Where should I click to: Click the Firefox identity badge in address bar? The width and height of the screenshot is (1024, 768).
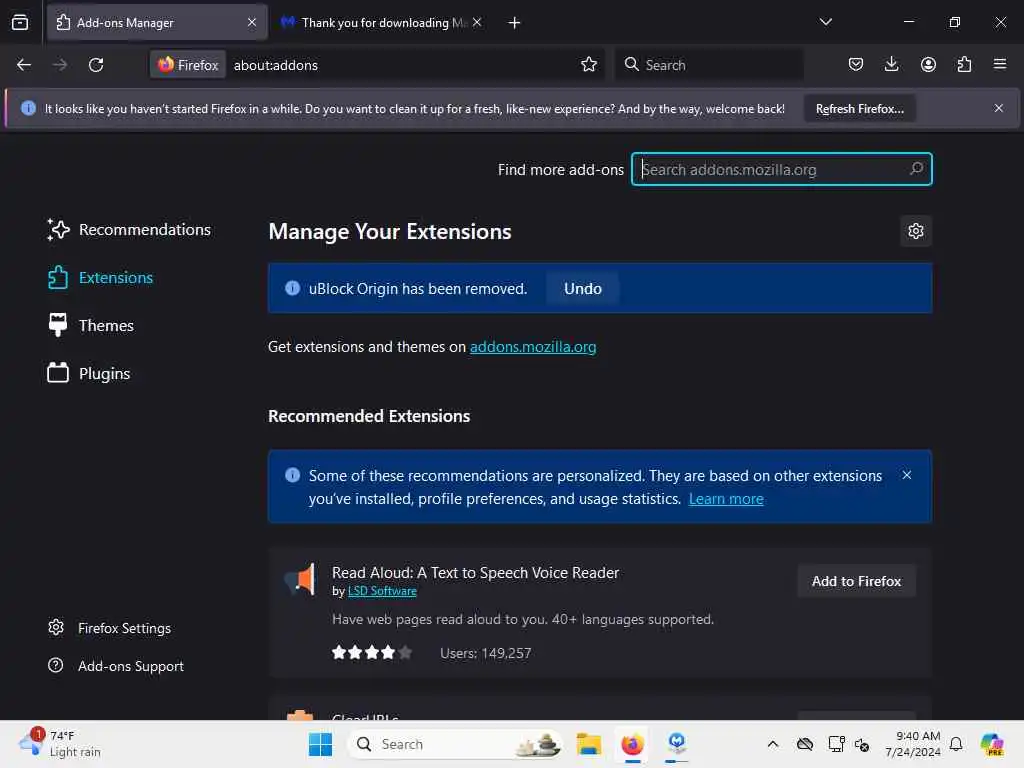coord(188,65)
